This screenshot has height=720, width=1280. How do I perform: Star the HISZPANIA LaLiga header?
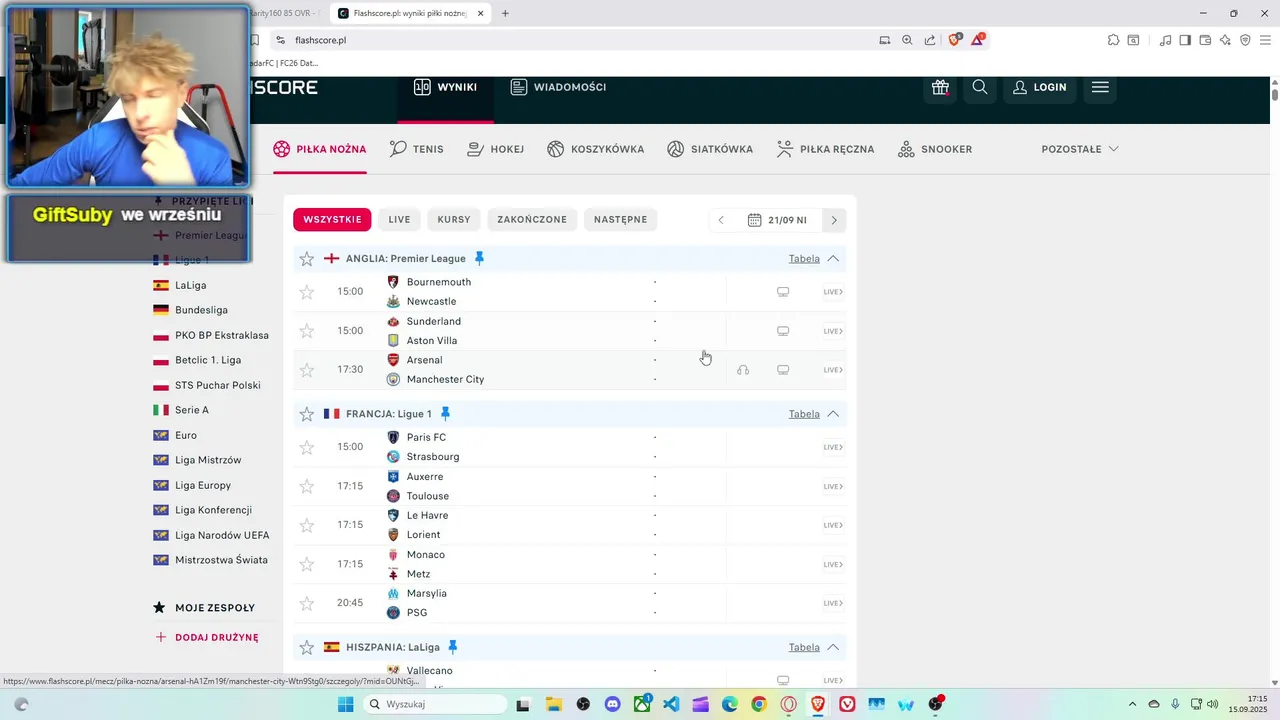click(307, 647)
